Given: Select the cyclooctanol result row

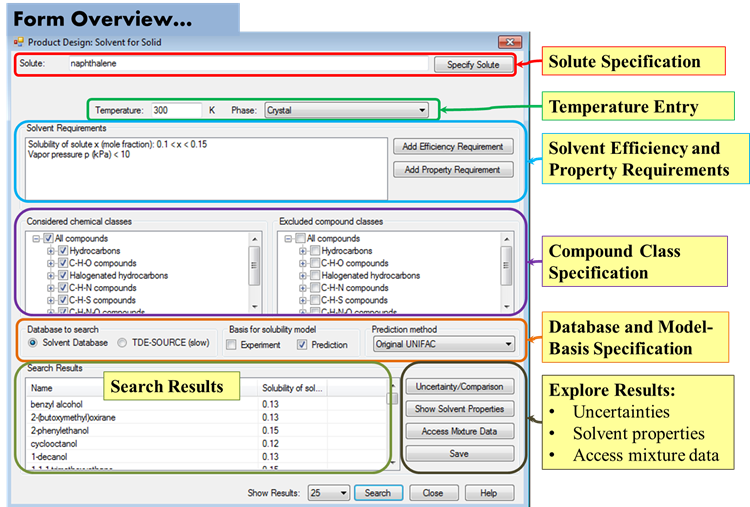Looking at the screenshot, I should [x=207, y=443].
